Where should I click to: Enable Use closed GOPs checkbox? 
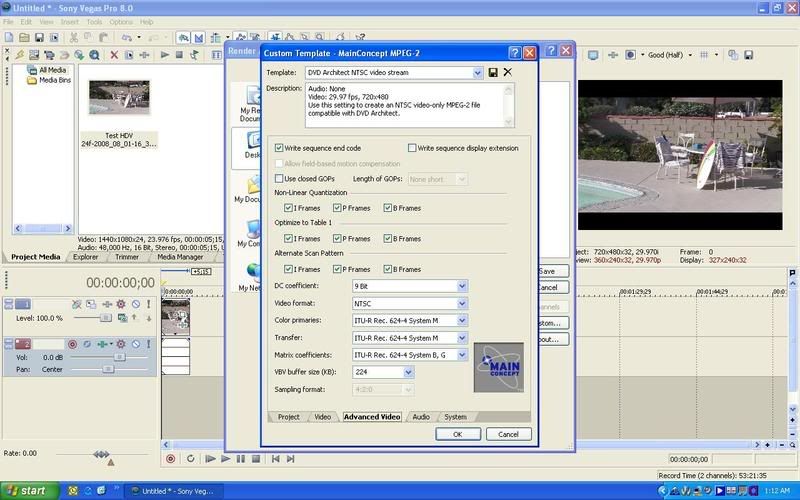coord(279,179)
